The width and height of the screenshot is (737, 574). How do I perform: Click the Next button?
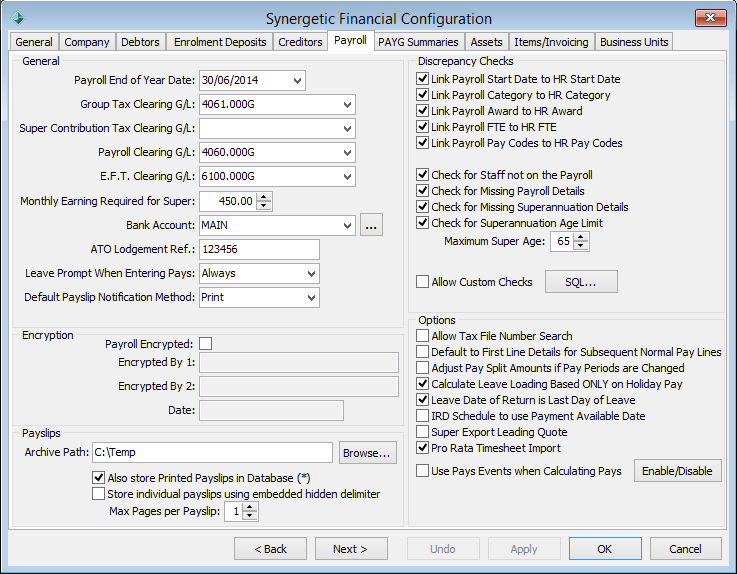point(351,549)
